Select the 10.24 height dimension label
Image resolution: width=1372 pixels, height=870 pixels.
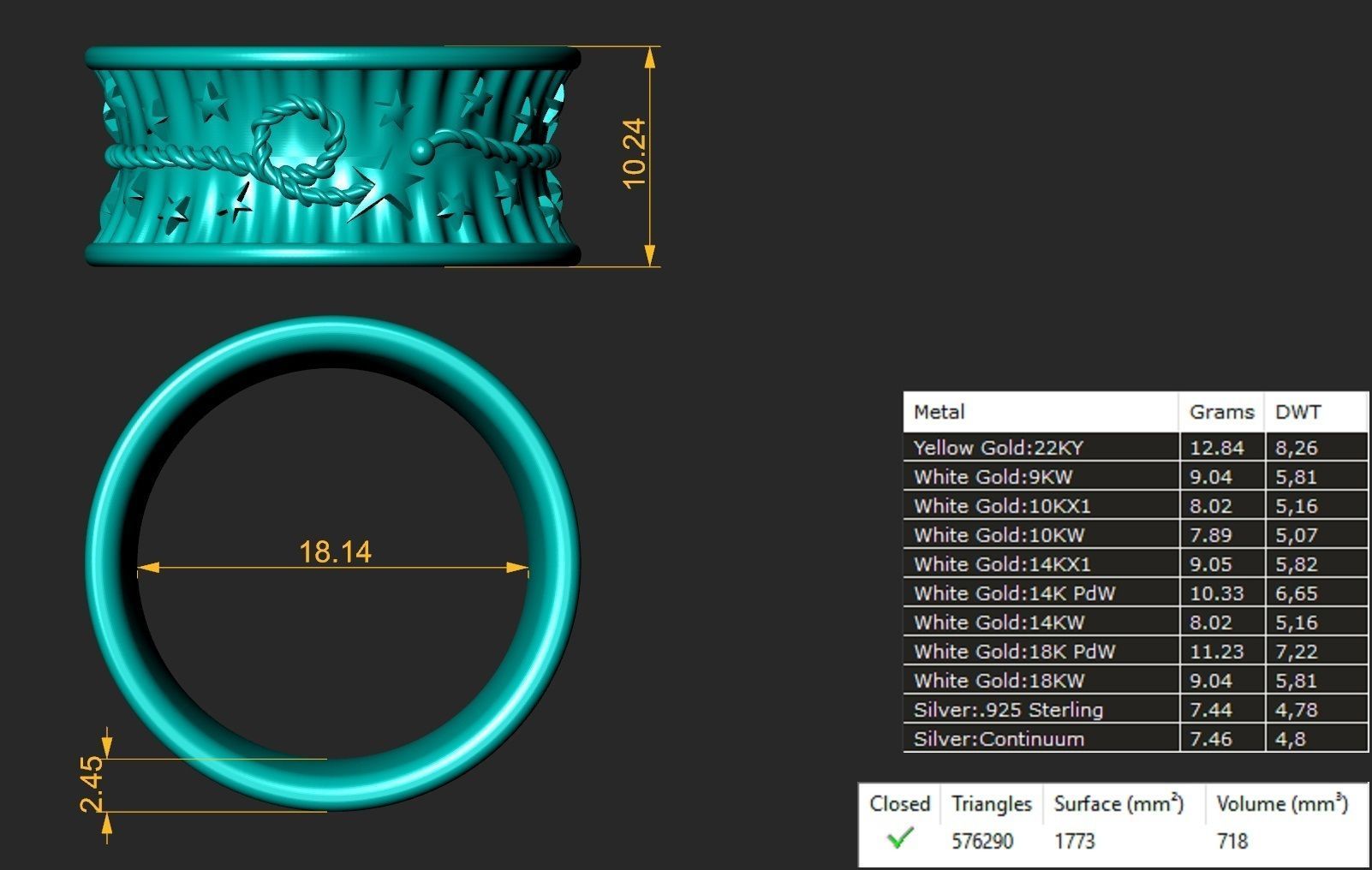pyautogui.click(x=635, y=154)
